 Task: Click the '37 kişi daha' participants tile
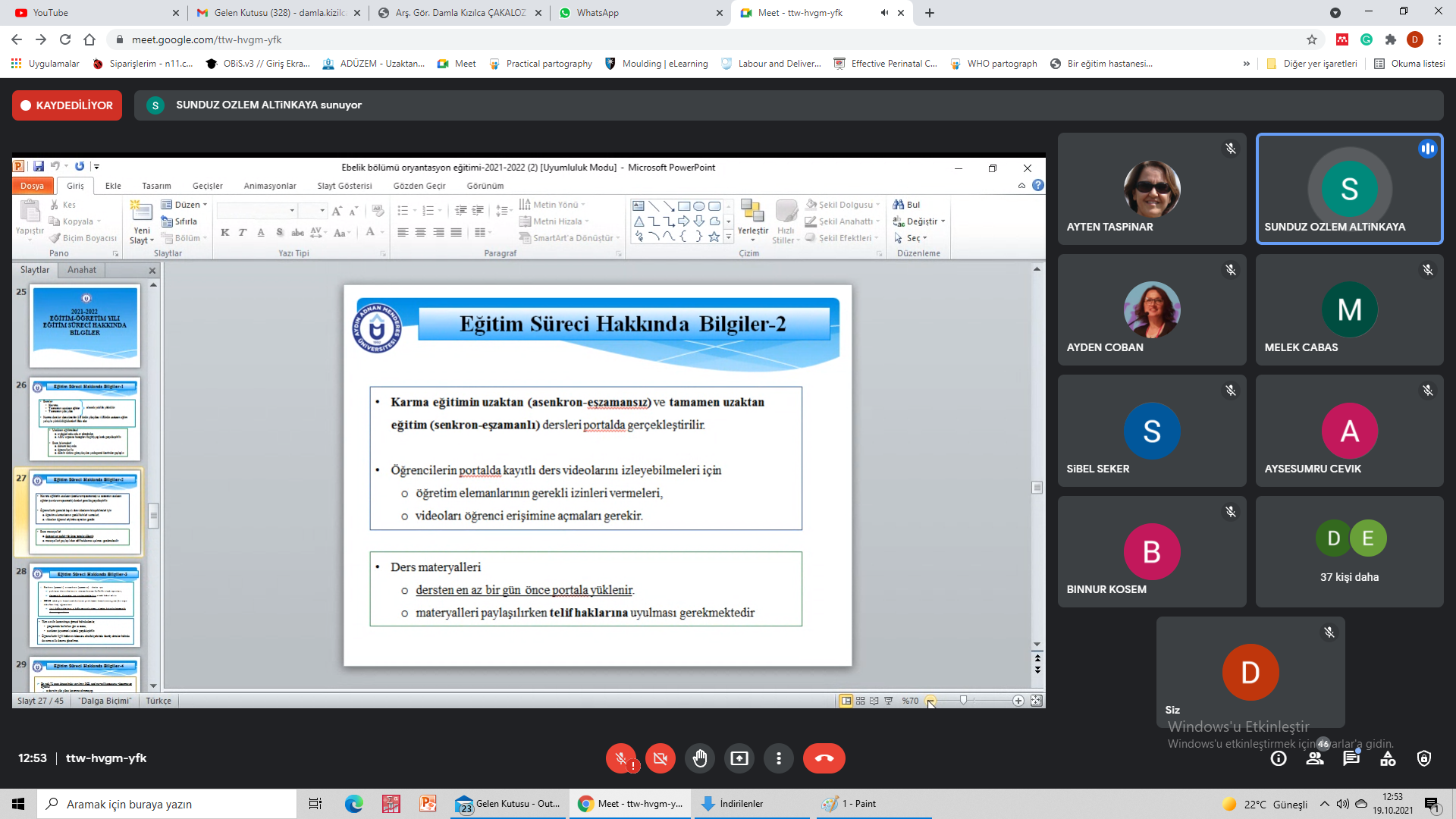coord(1349,552)
